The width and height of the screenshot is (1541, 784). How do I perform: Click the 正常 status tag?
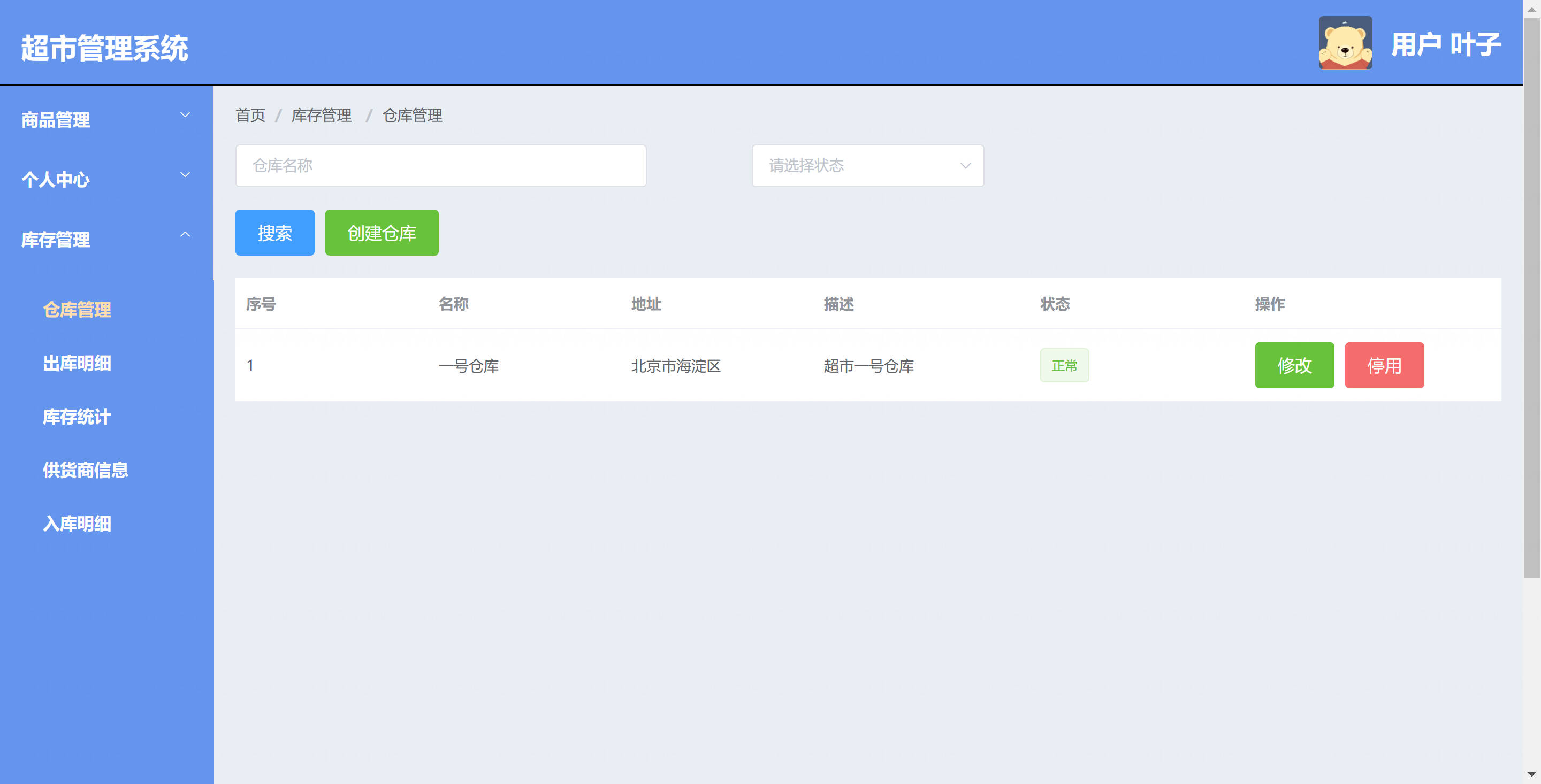pos(1064,365)
